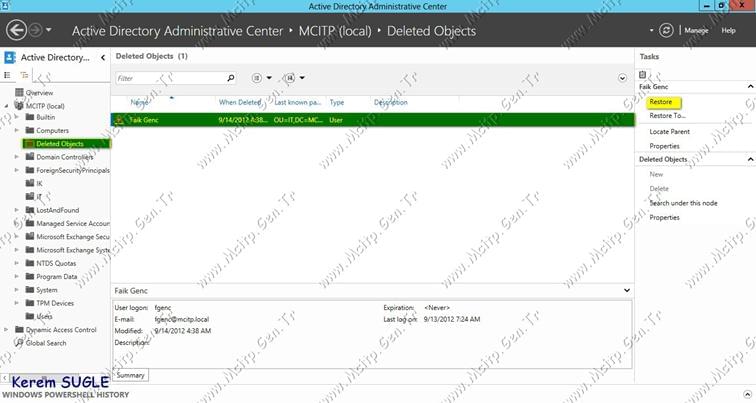Image resolution: width=756 pixels, height=403 pixels.
Task: Sort by When Deleted column
Action: coord(240,102)
